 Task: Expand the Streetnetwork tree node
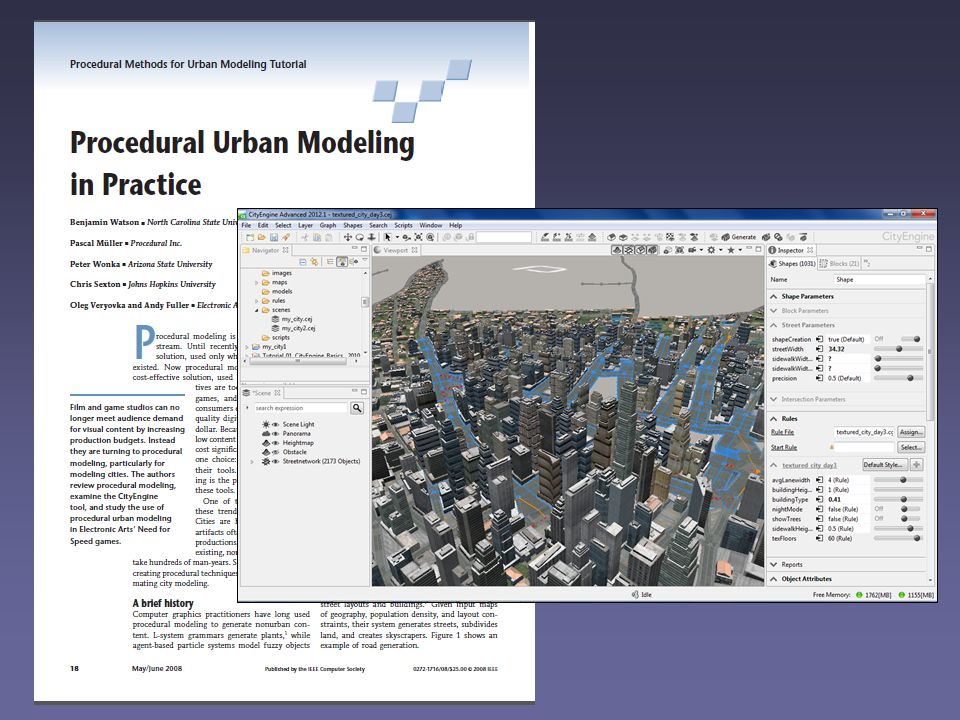click(252, 462)
